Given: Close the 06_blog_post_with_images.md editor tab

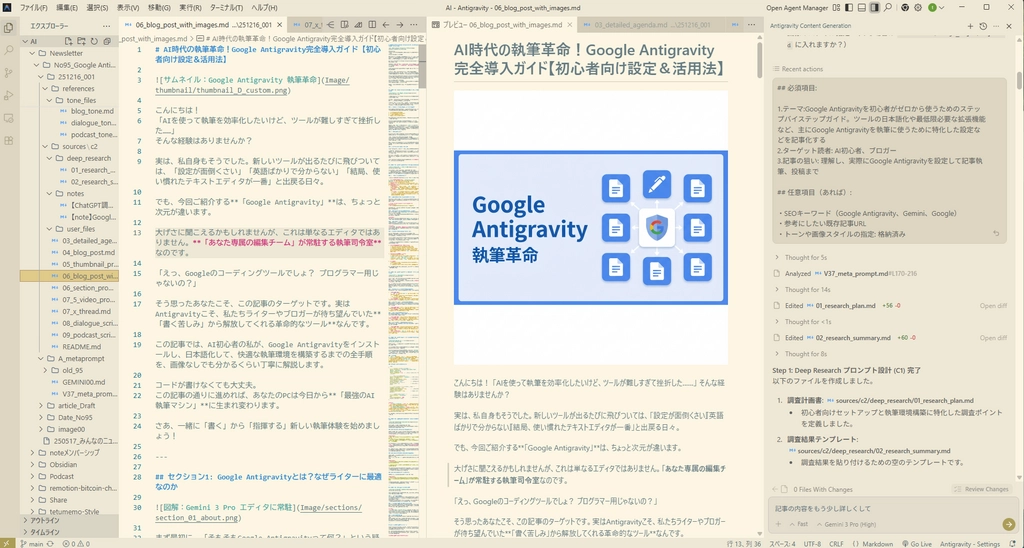Looking at the screenshot, I should (279, 25).
